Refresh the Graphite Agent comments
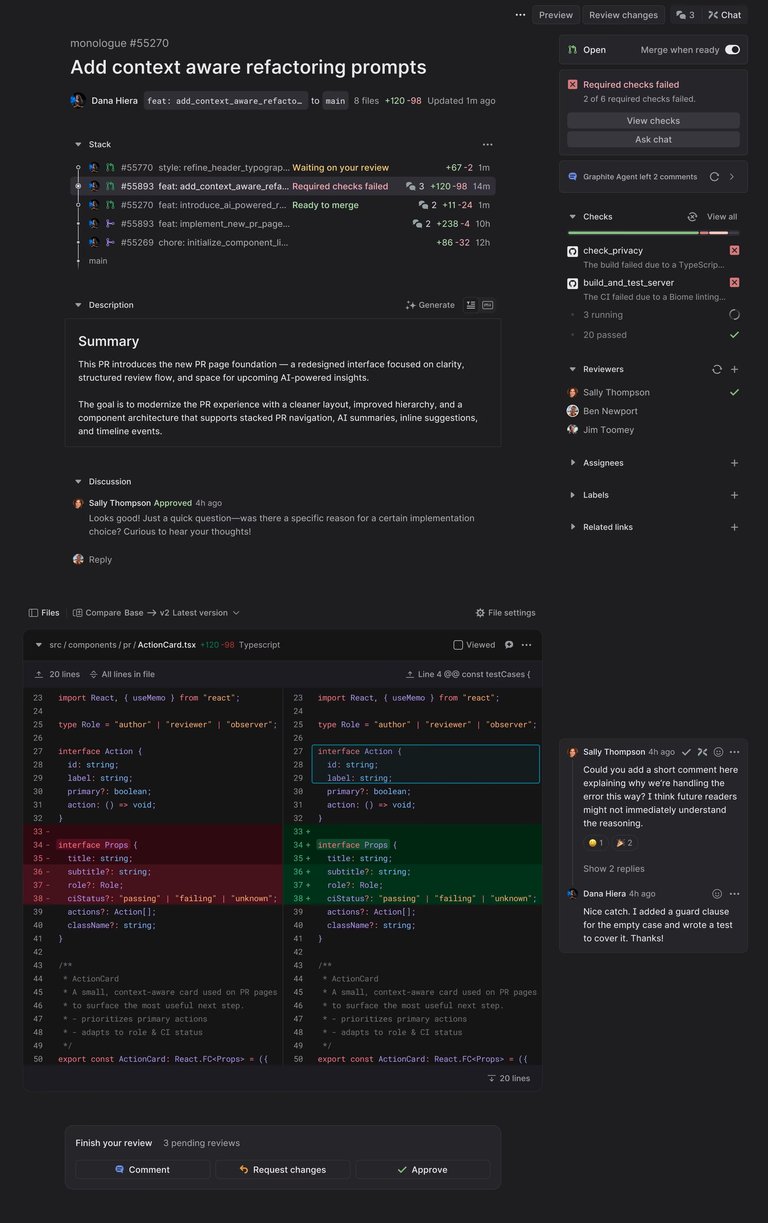The width and height of the screenshot is (768, 1223). click(x=714, y=177)
